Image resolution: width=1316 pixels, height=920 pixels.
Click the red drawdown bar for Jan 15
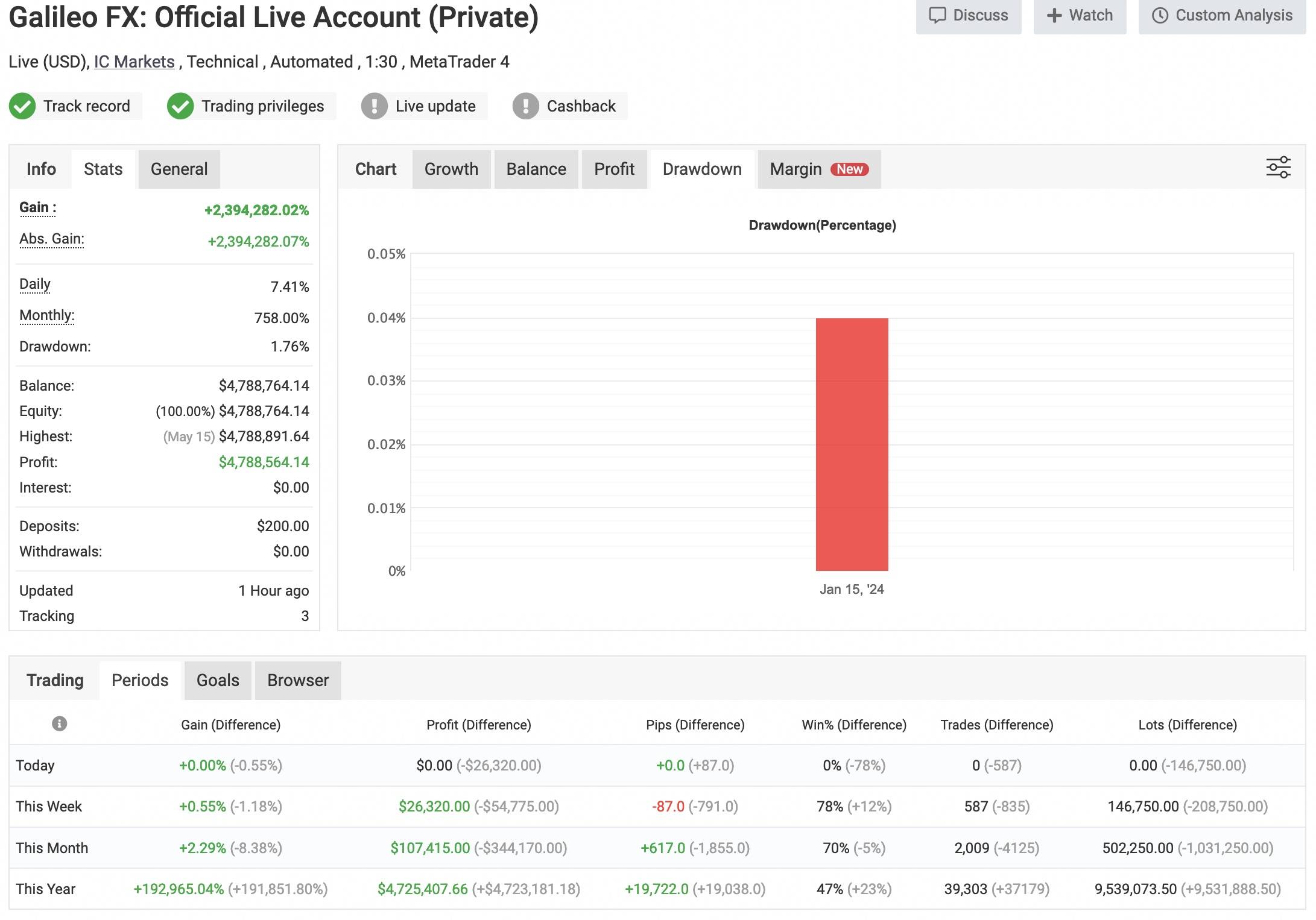point(852,444)
